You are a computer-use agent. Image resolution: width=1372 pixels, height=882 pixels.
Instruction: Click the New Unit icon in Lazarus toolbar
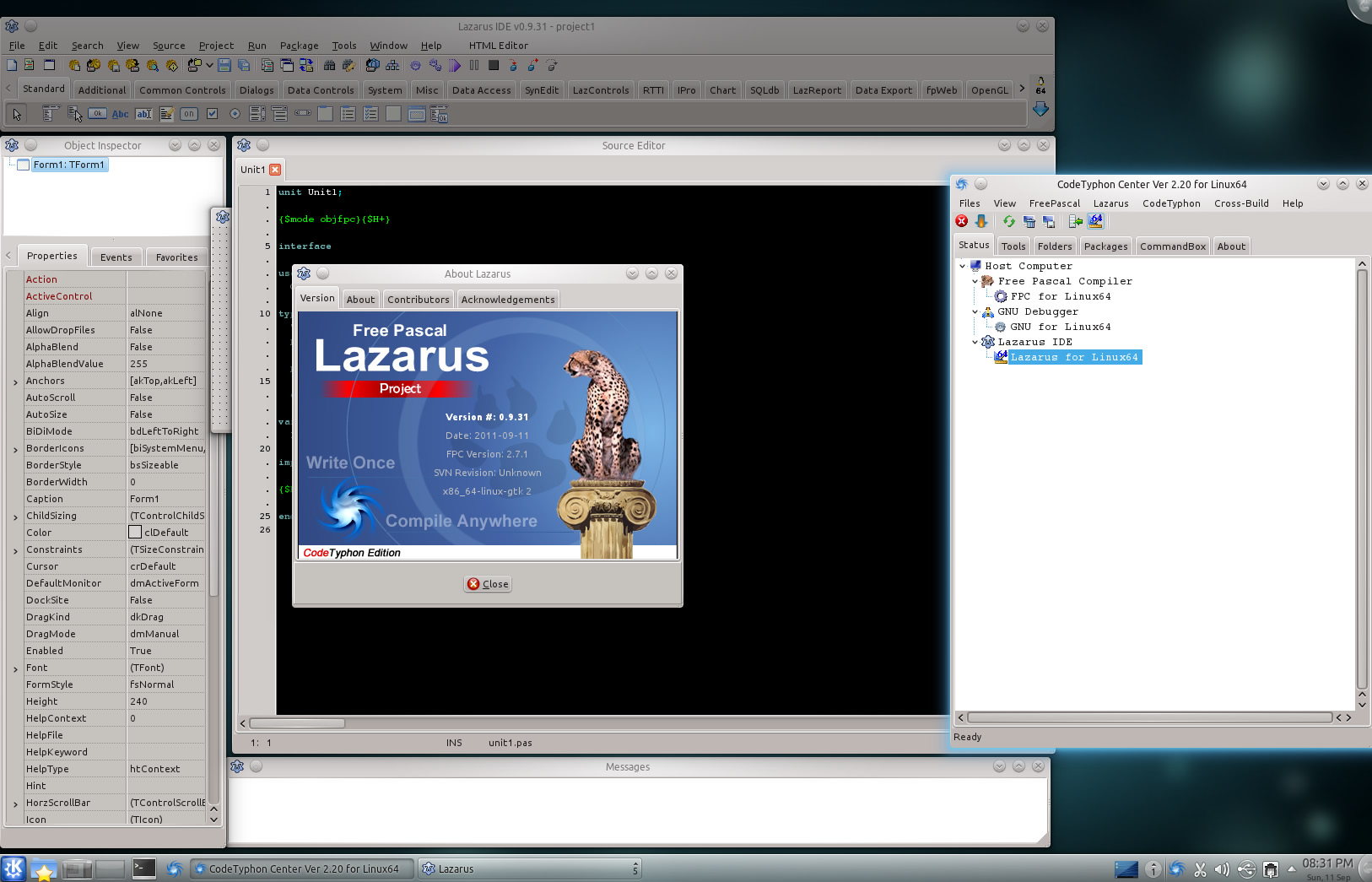coord(29,65)
